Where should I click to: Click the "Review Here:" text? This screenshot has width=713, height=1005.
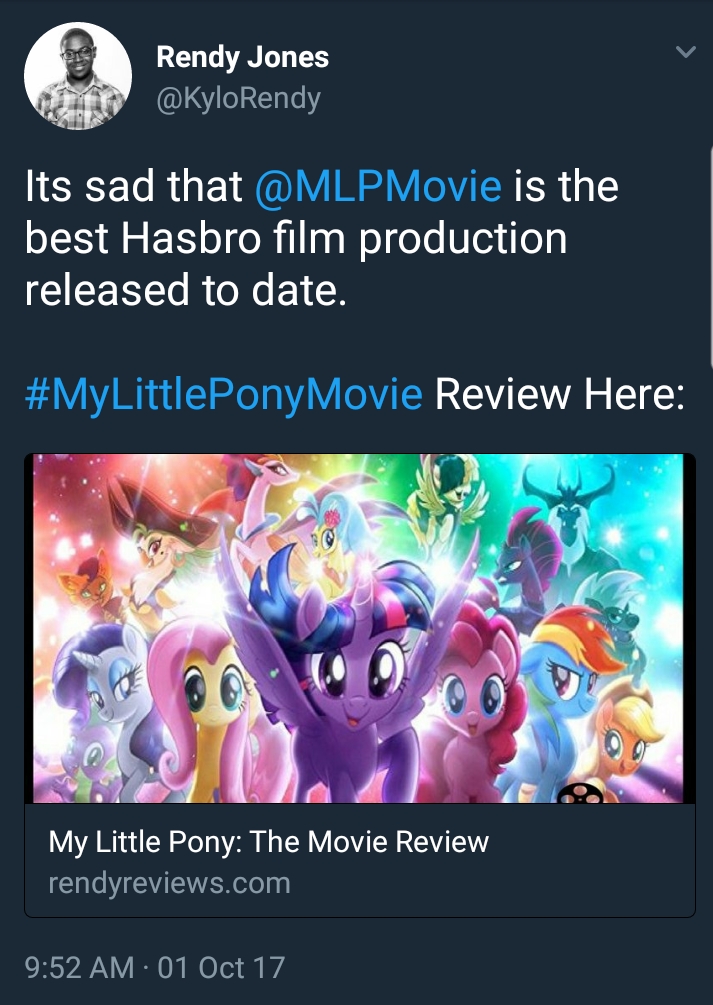click(x=560, y=395)
